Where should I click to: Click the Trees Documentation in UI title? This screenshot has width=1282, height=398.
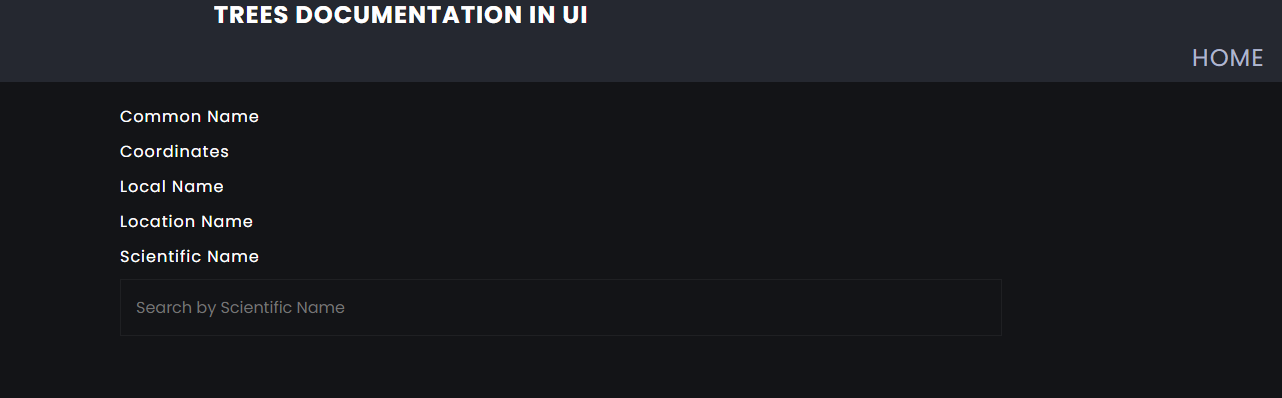401,15
